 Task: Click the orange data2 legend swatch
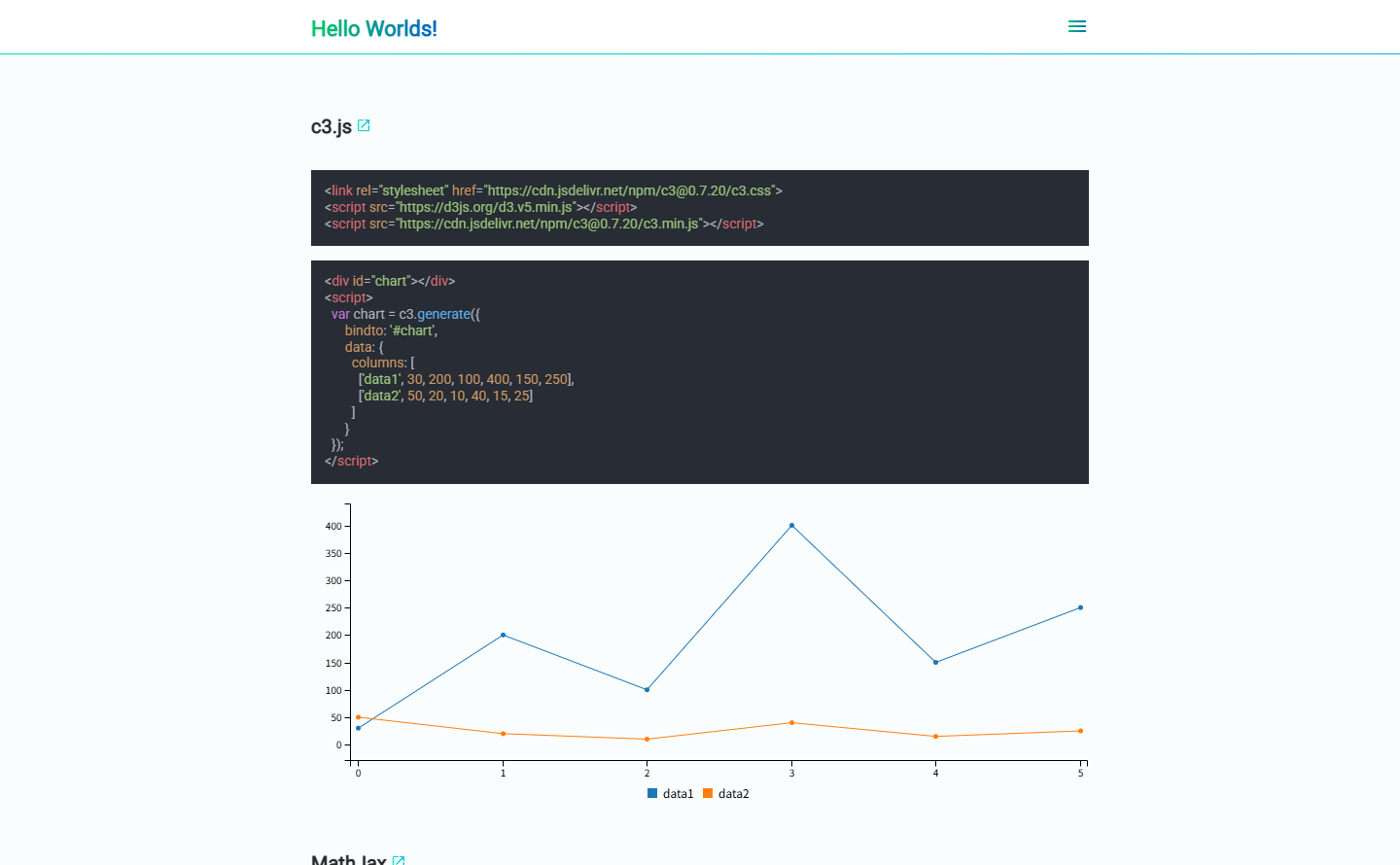(708, 794)
